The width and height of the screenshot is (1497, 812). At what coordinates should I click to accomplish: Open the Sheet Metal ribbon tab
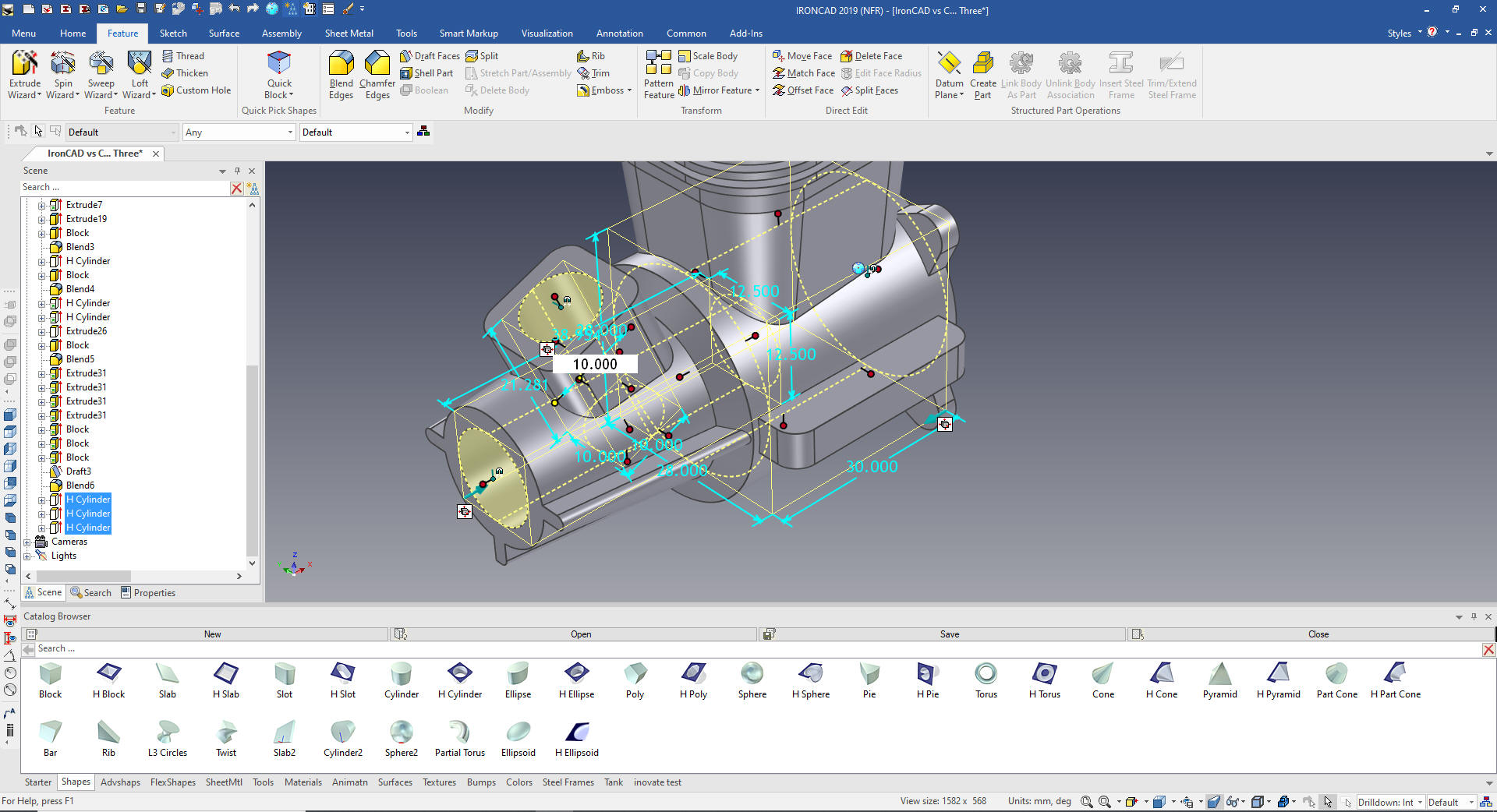pyautogui.click(x=349, y=34)
